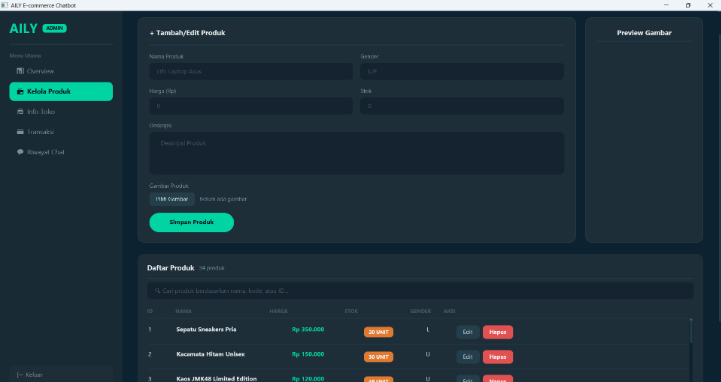
Task: Delete Kacamata Hitam Unisex with Hapus
Action: (x=498, y=357)
